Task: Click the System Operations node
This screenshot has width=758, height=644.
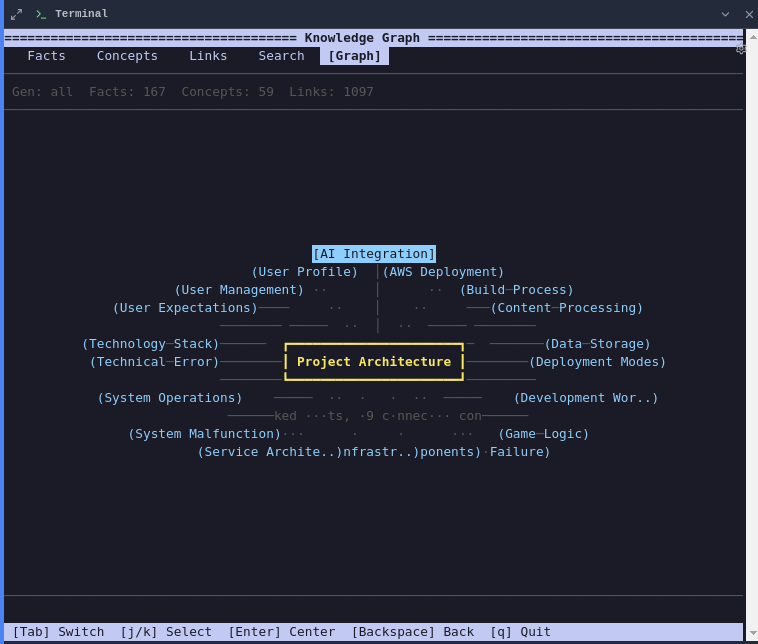Action: [x=170, y=398]
